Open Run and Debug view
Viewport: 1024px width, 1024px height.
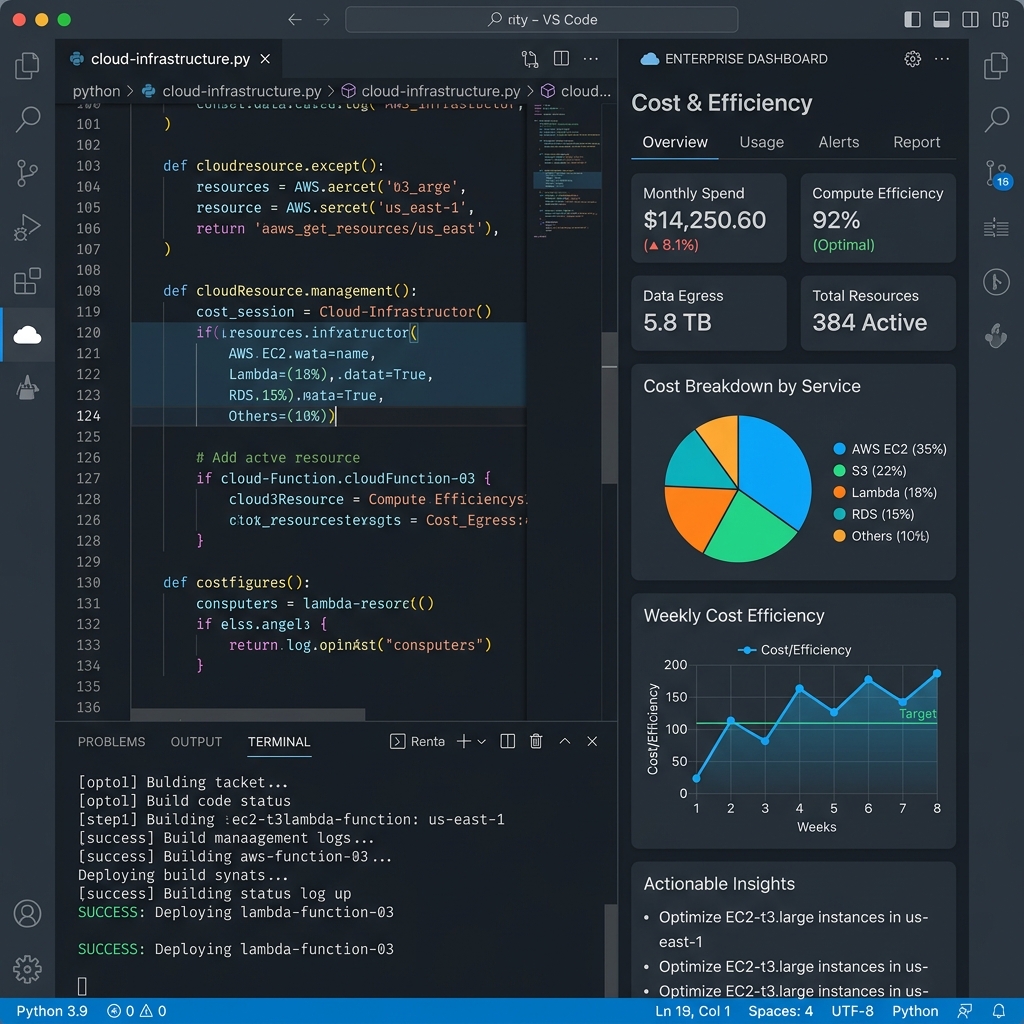(x=27, y=227)
